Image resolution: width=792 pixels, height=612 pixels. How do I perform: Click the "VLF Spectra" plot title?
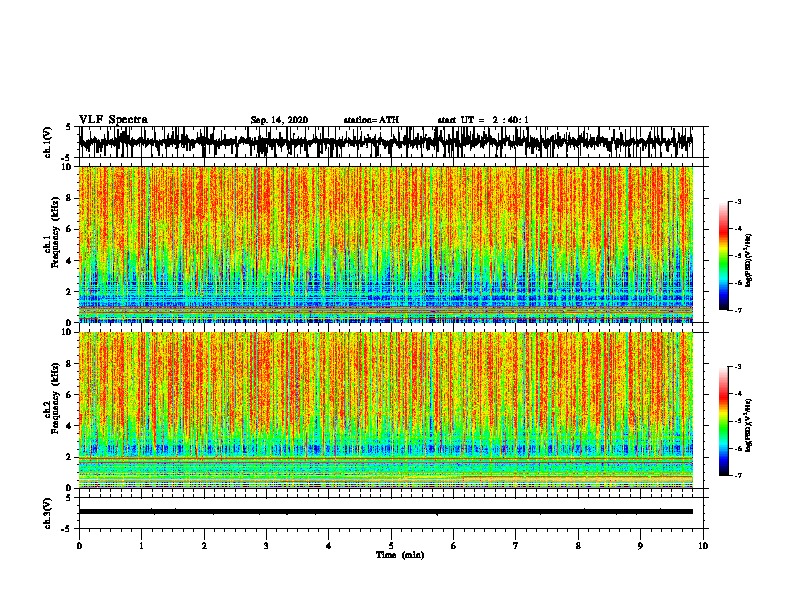[x=113, y=120]
